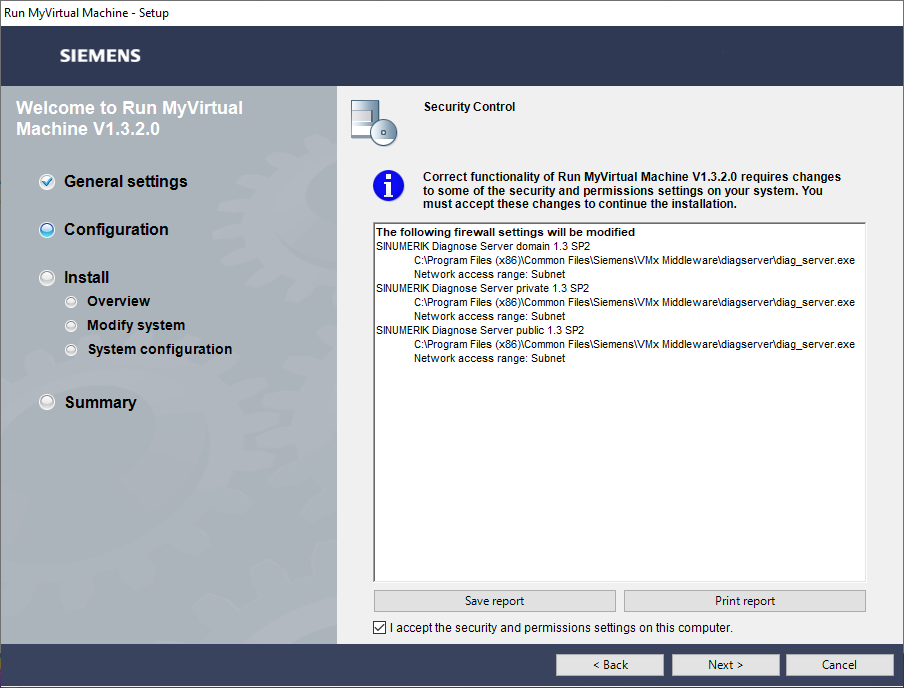Print the security report
The width and height of the screenshot is (904, 688).
click(x=744, y=601)
